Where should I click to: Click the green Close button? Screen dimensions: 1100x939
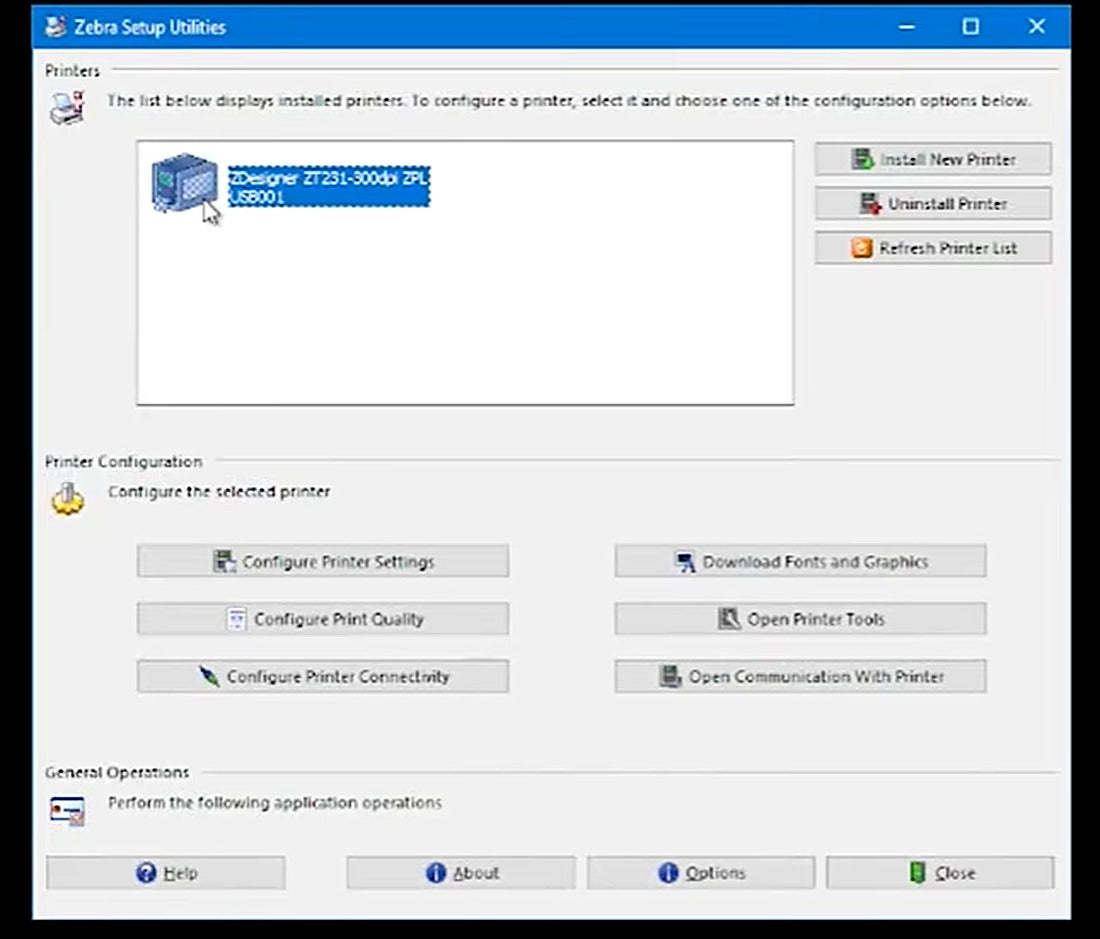coord(940,872)
